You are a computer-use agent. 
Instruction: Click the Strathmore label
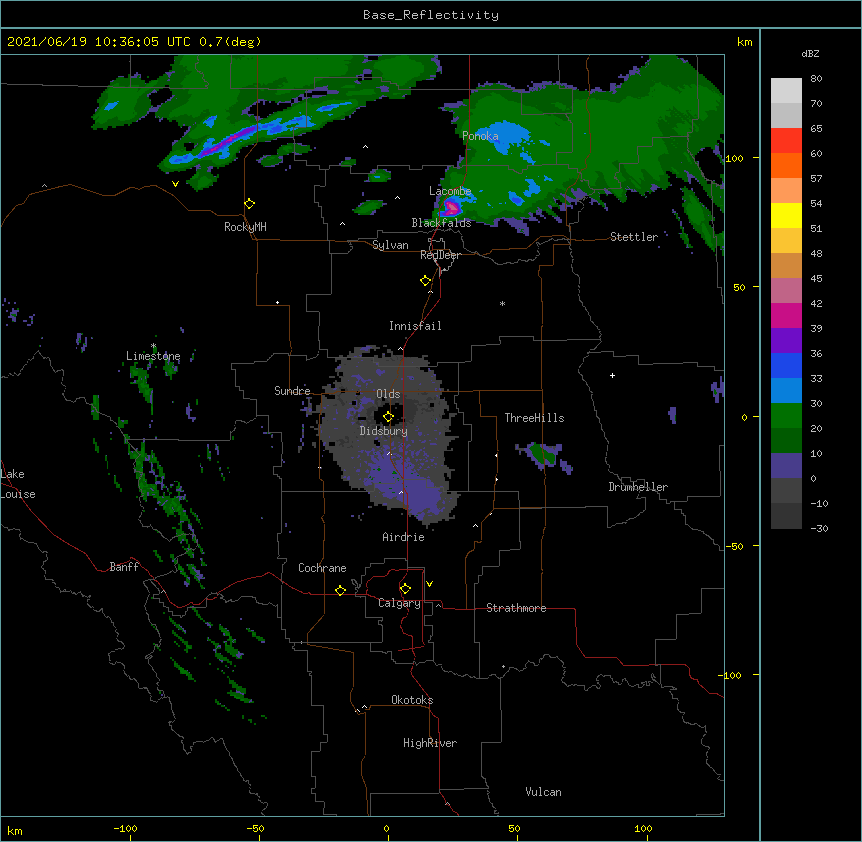click(x=516, y=608)
